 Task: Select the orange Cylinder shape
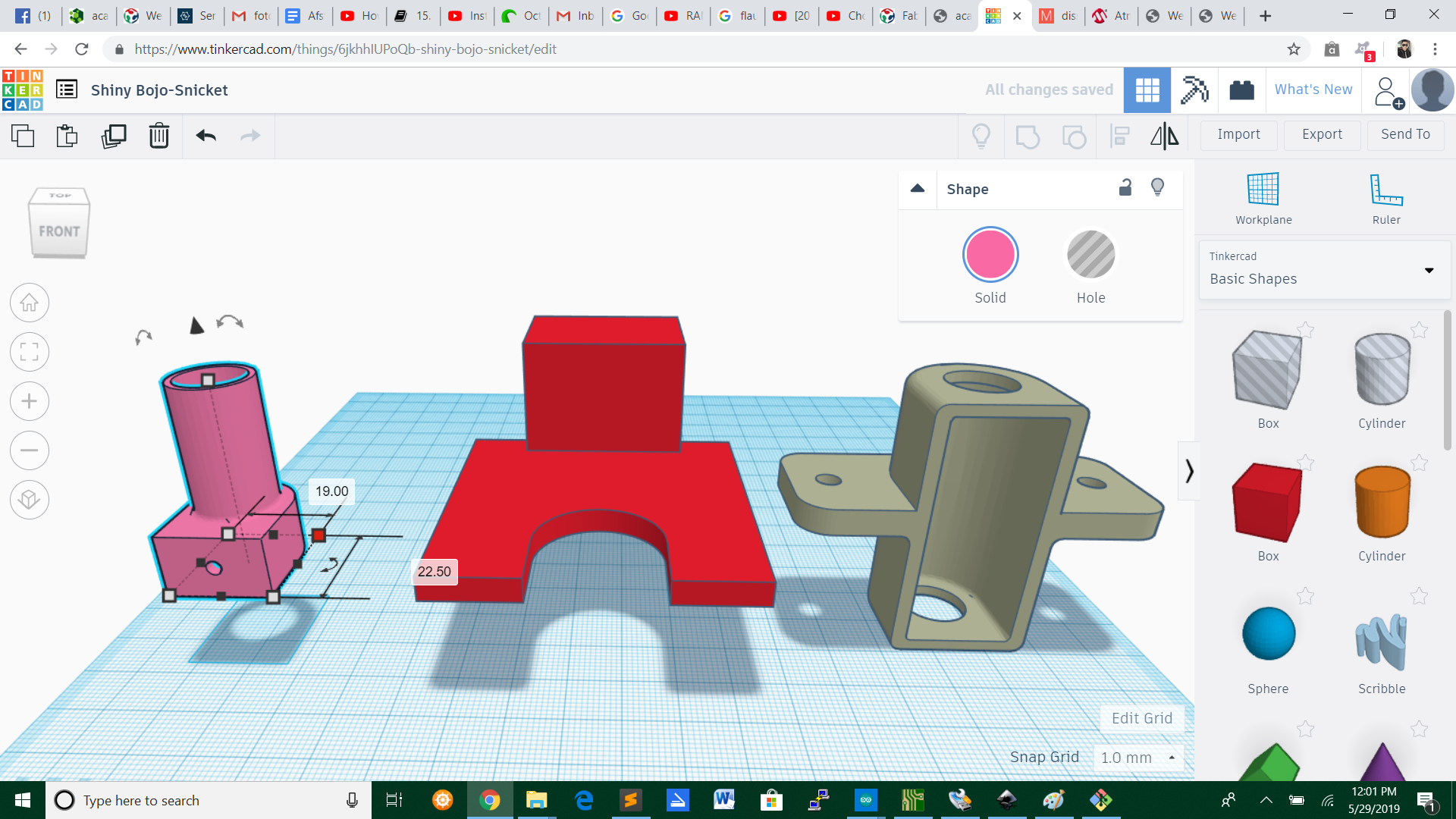click(1382, 504)
